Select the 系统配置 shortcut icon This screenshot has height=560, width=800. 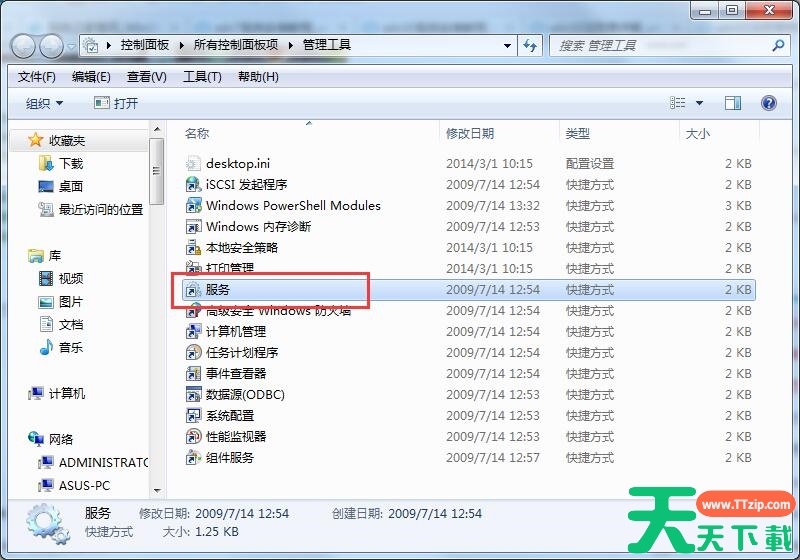pyautogui.click(x=193, y=416)
